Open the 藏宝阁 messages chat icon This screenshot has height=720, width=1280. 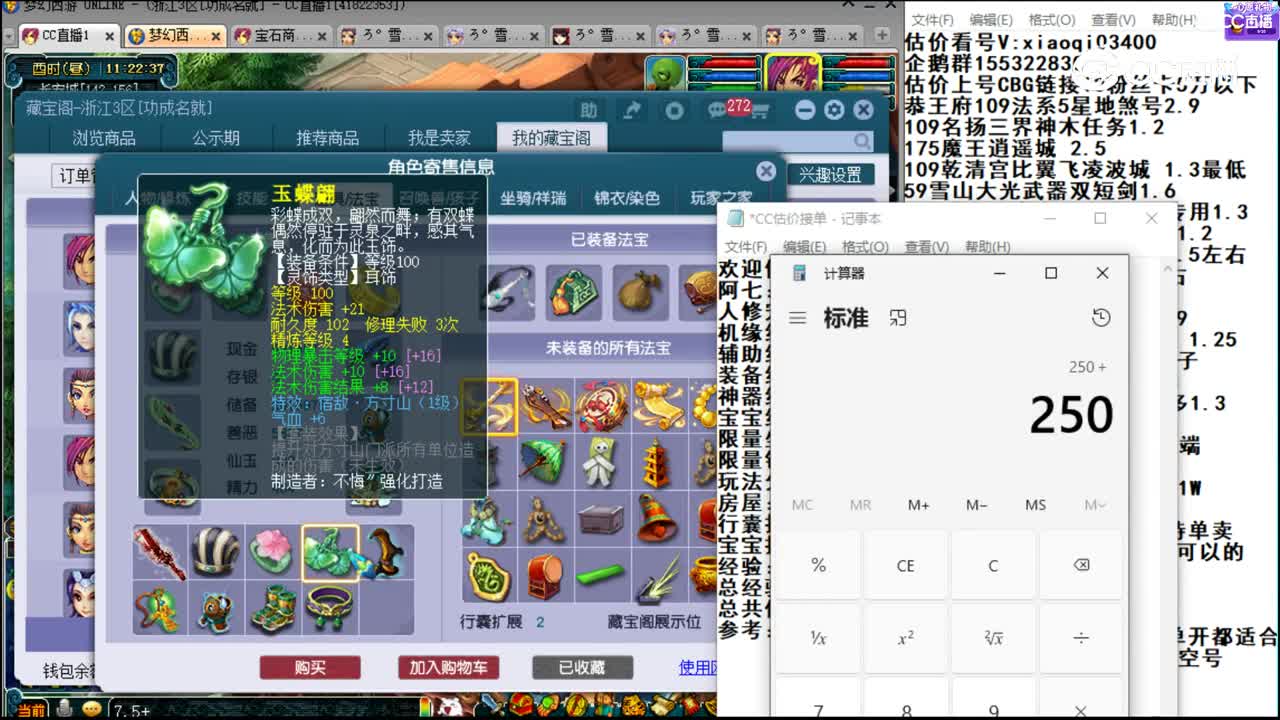[717, 110]
